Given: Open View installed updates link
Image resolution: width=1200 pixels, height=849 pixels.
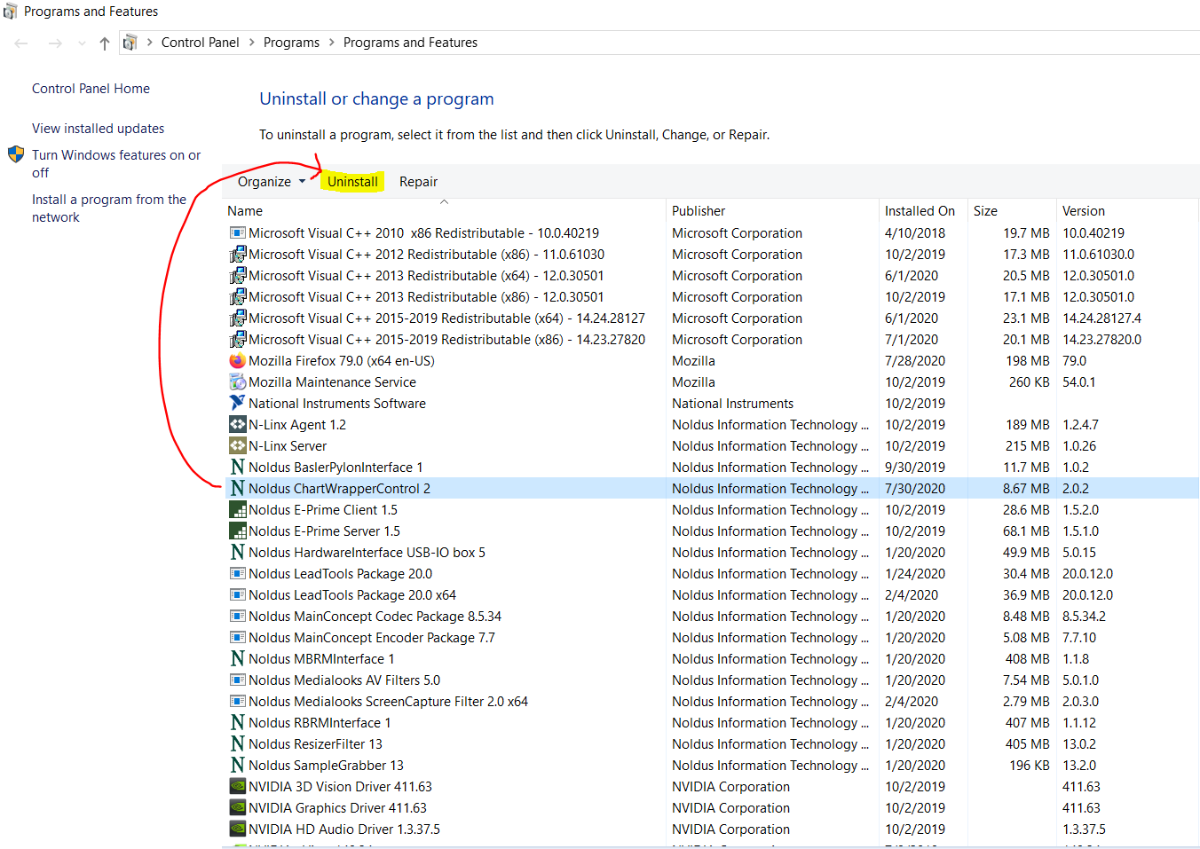Looking at the screenshot, I should 98,129.
